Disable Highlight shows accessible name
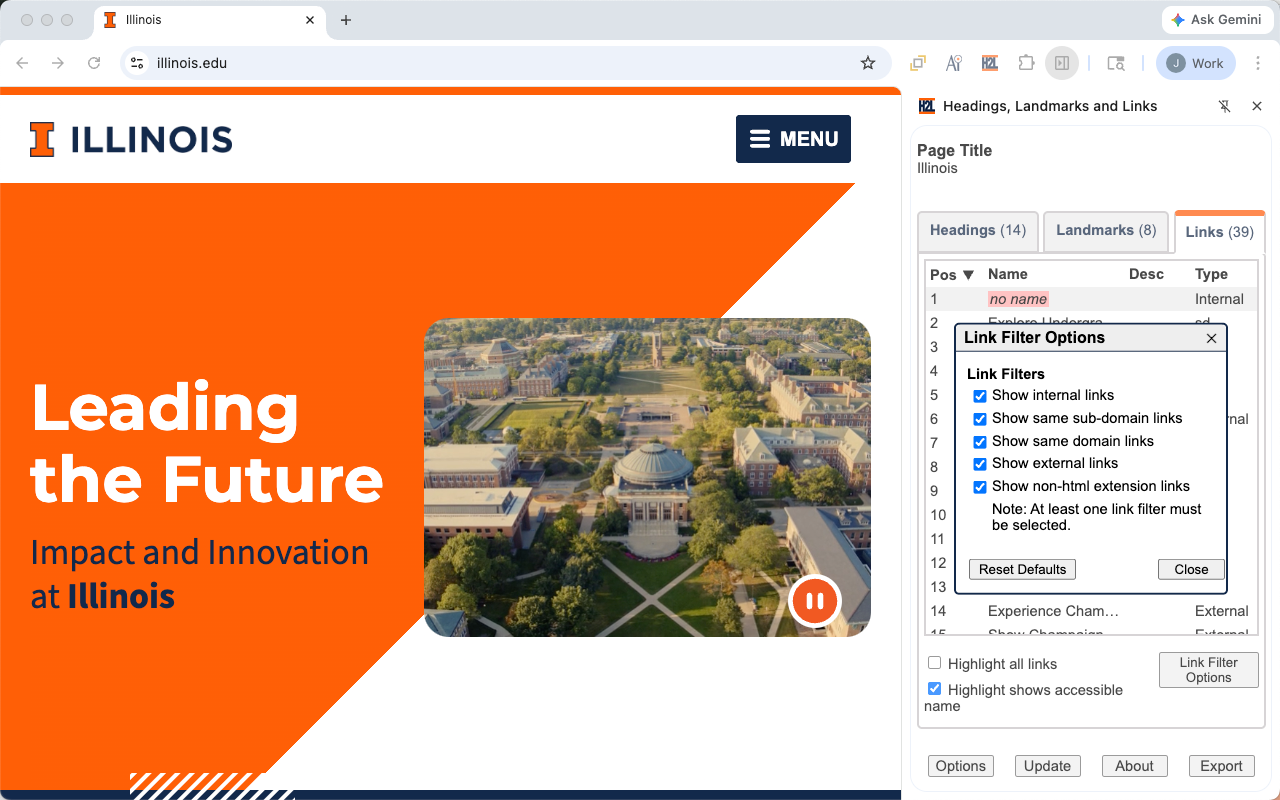This screenshot has height=800, width=1280. pyautogui.click(x=935, y=689)
